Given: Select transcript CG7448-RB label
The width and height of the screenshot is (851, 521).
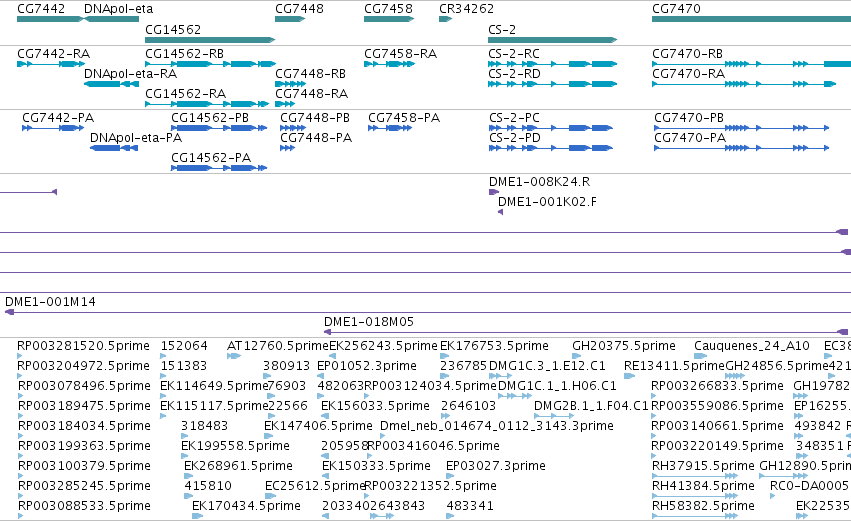Looking at the screenshot, I should pos(310,74).
